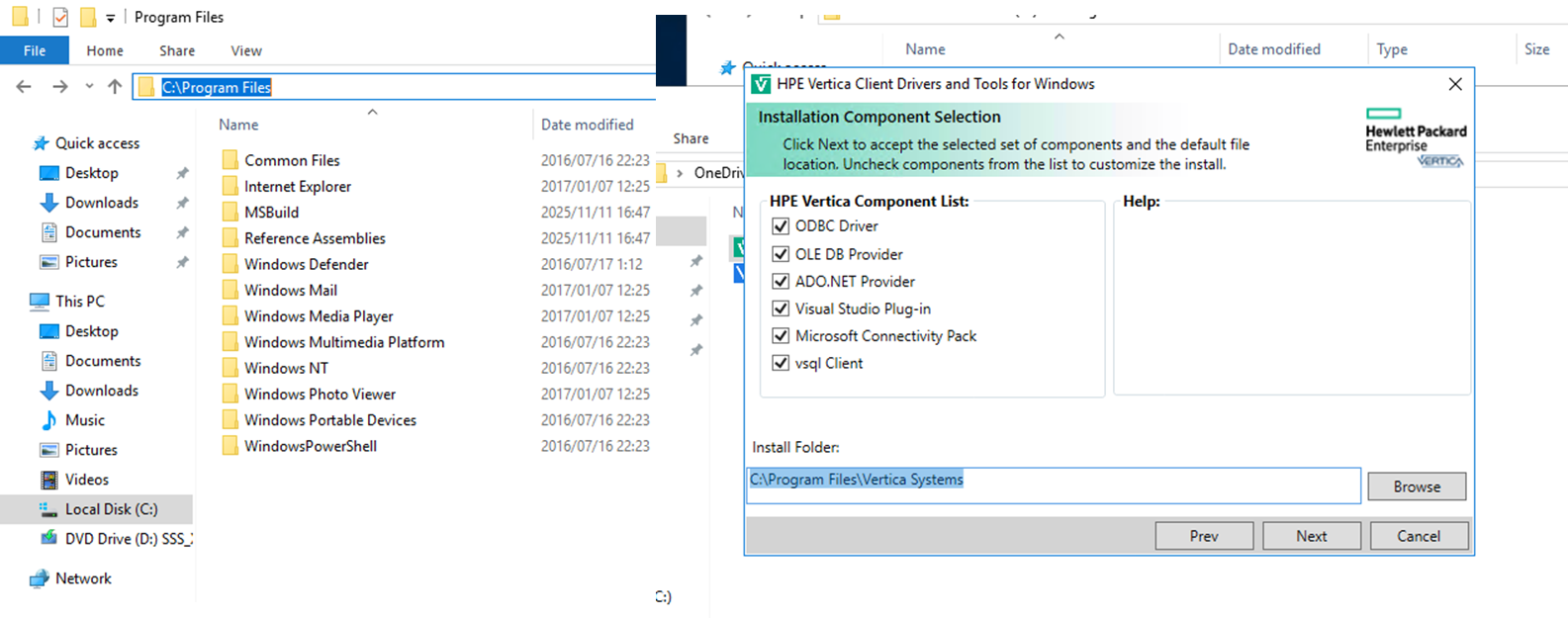Screen dimensions: 1568x618
Task: Open Share tab in the middle window
Action: pos(691,138)
